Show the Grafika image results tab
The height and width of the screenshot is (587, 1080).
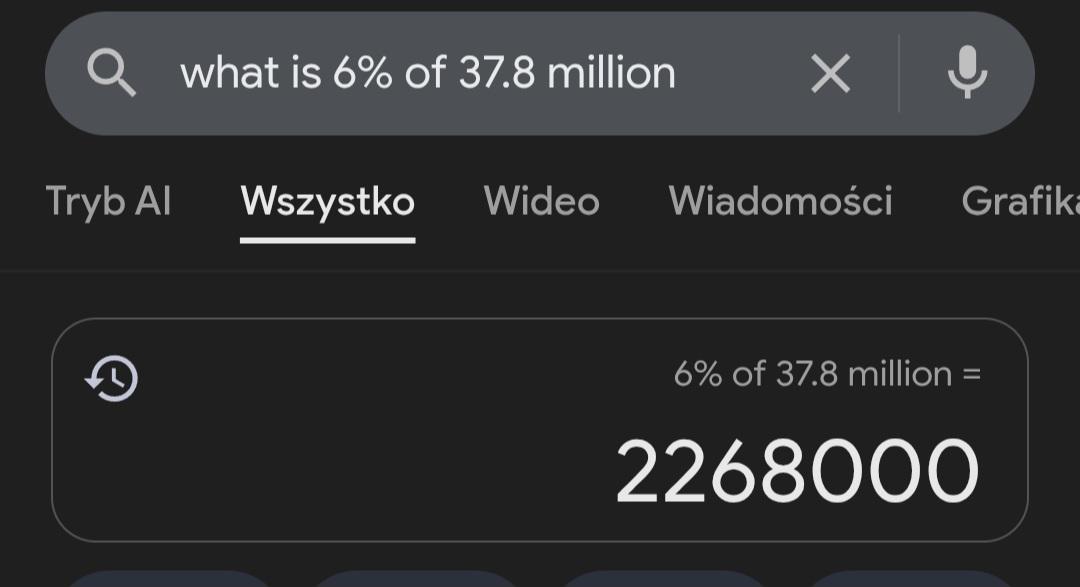click(1019, 201)
